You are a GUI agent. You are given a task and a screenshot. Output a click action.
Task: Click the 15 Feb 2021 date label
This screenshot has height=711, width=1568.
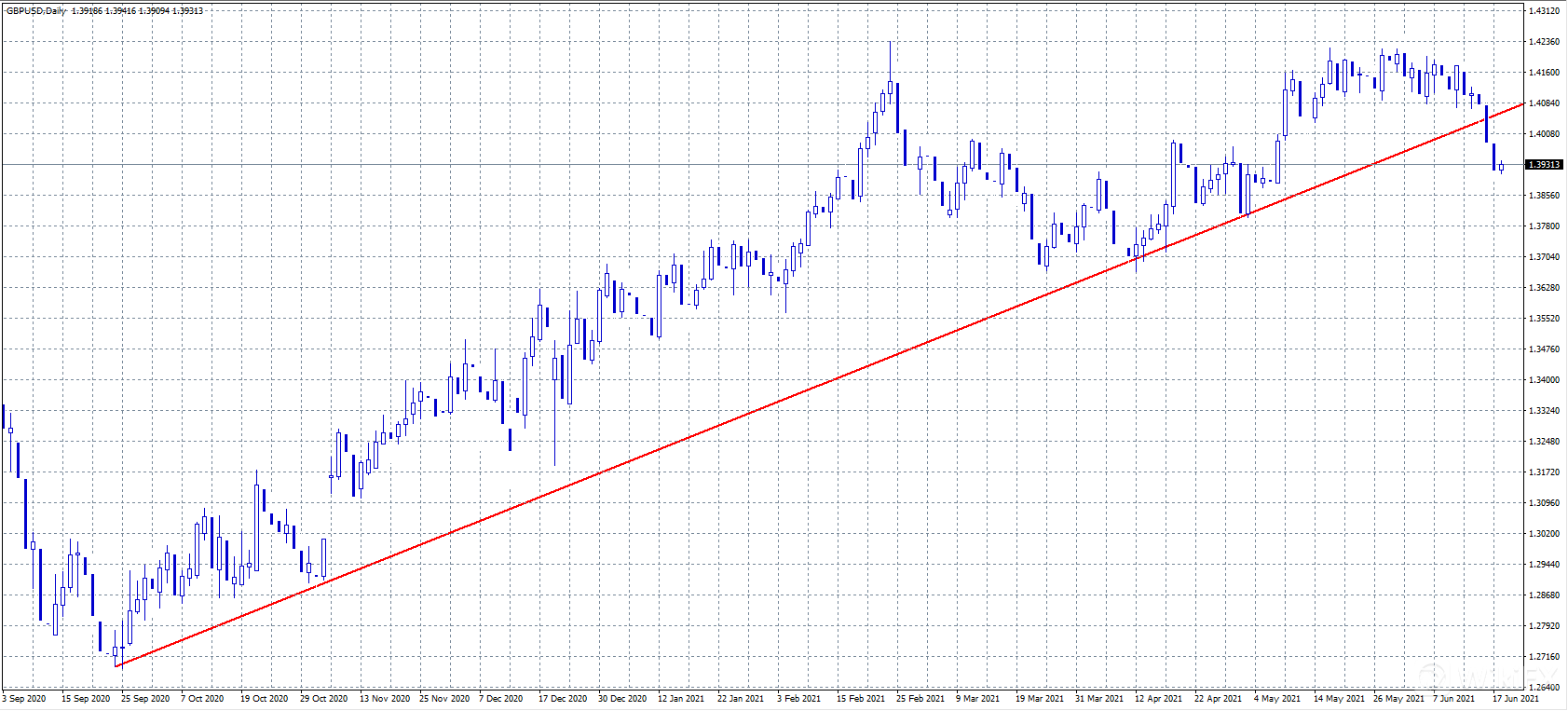coord(860,699)
